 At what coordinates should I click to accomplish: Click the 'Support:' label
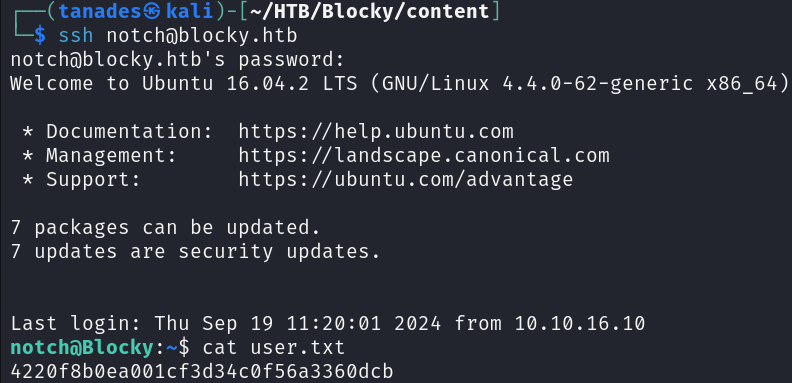click(93, 180)
